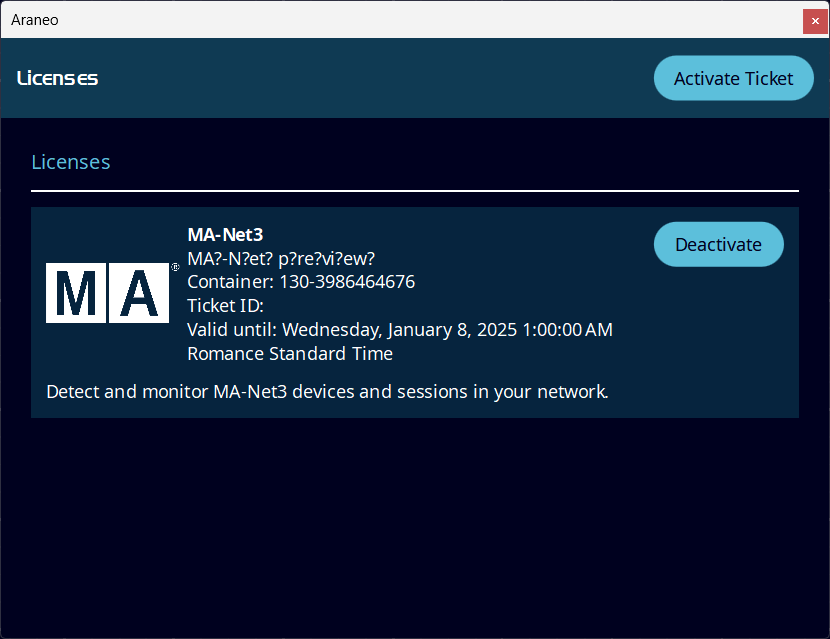Click the white divider line under Licenses
The height and width of the screenshot is (639, 830).
415,190
